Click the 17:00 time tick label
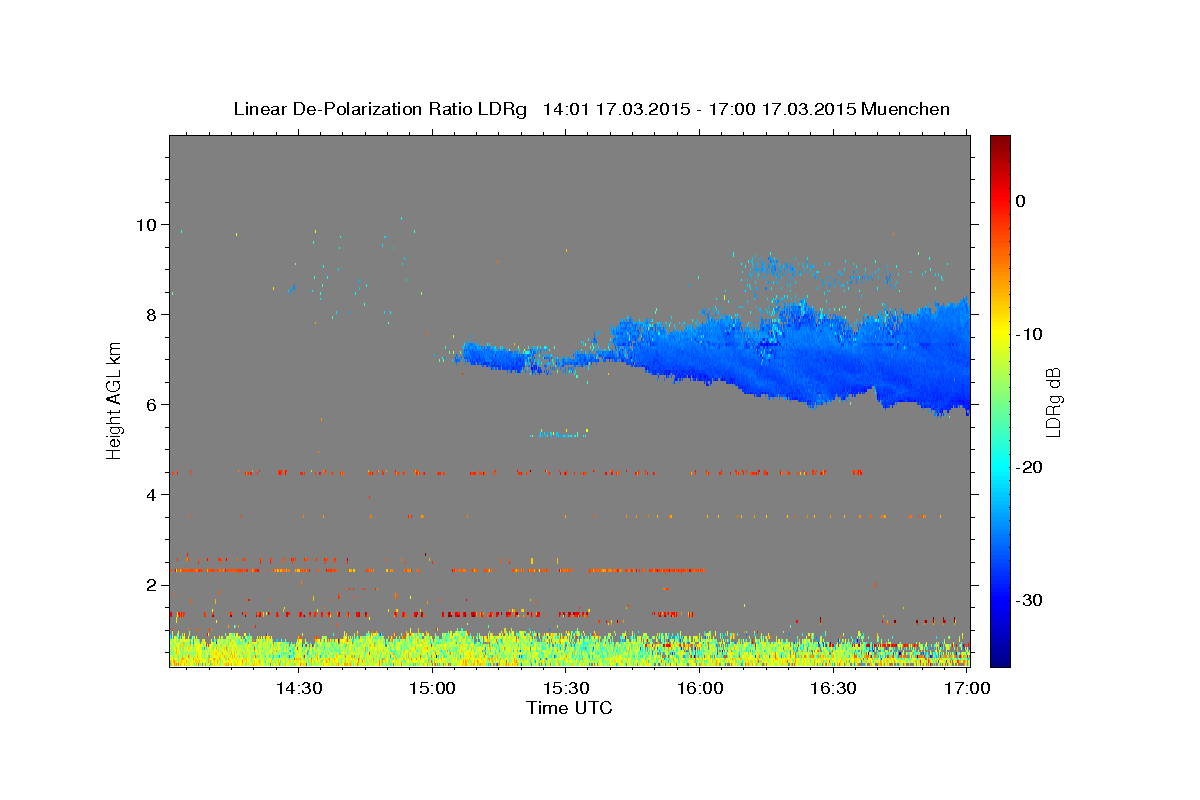Viewport: 1200px width, 800px height. 966,688
